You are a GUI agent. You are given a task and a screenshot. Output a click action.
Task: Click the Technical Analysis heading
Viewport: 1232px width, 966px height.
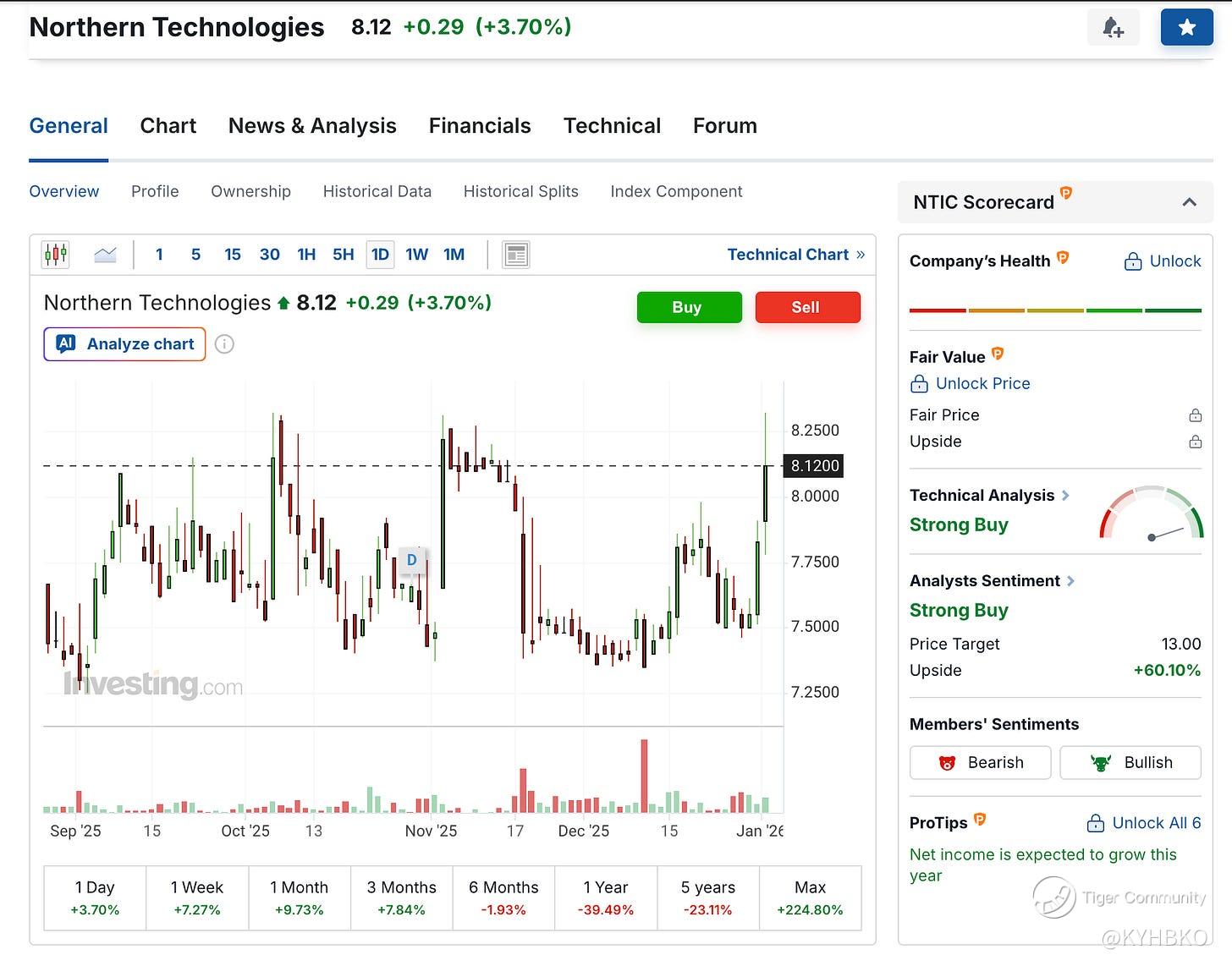click(x=982, y=496)
